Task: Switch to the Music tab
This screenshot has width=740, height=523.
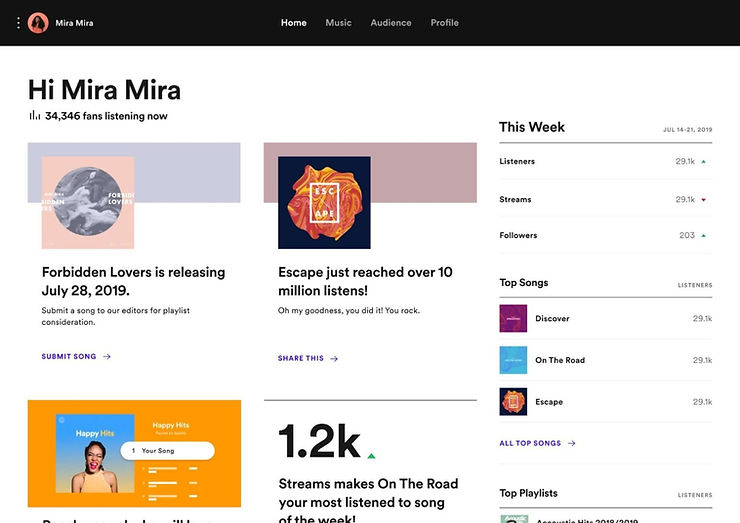Action: pos(338,23)
